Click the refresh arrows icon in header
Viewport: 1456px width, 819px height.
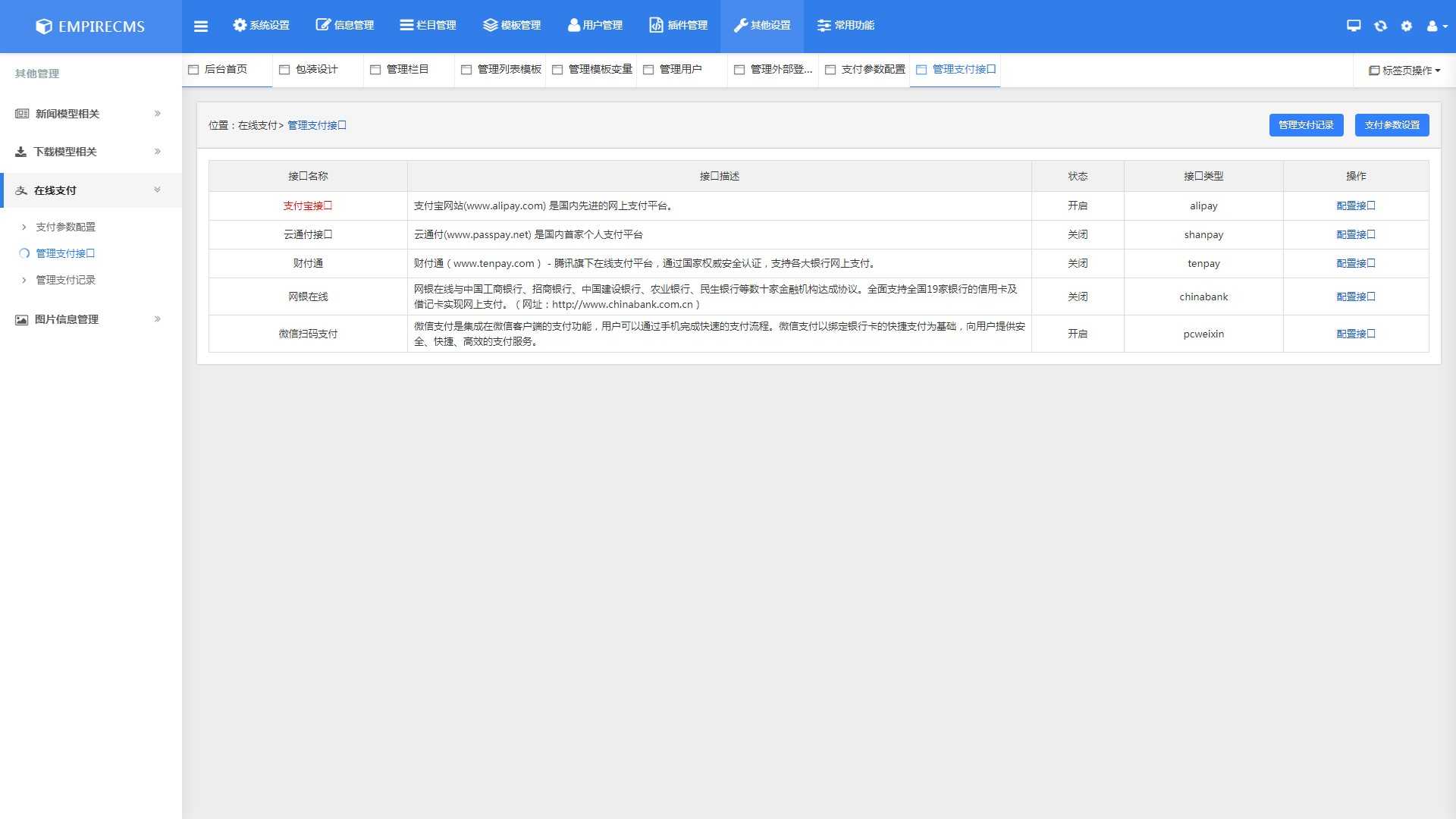point(1380,26)
